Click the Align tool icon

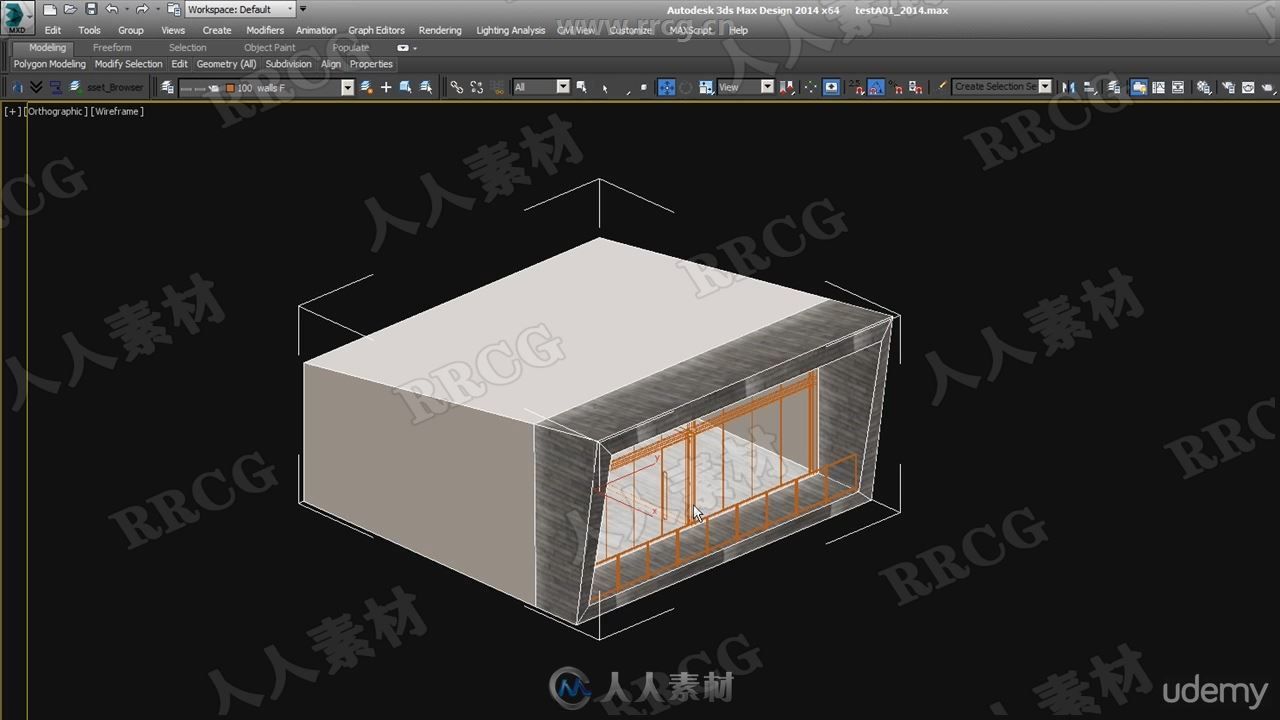coord(1087,87)
